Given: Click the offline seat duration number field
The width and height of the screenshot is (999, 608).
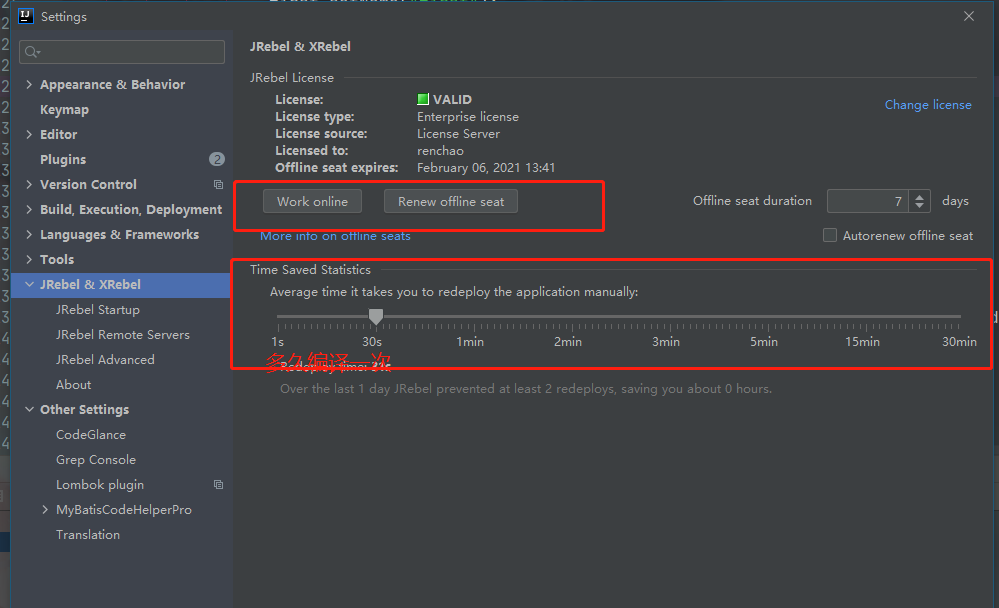Looking at the screenshot, I should [x=868, y=201].
